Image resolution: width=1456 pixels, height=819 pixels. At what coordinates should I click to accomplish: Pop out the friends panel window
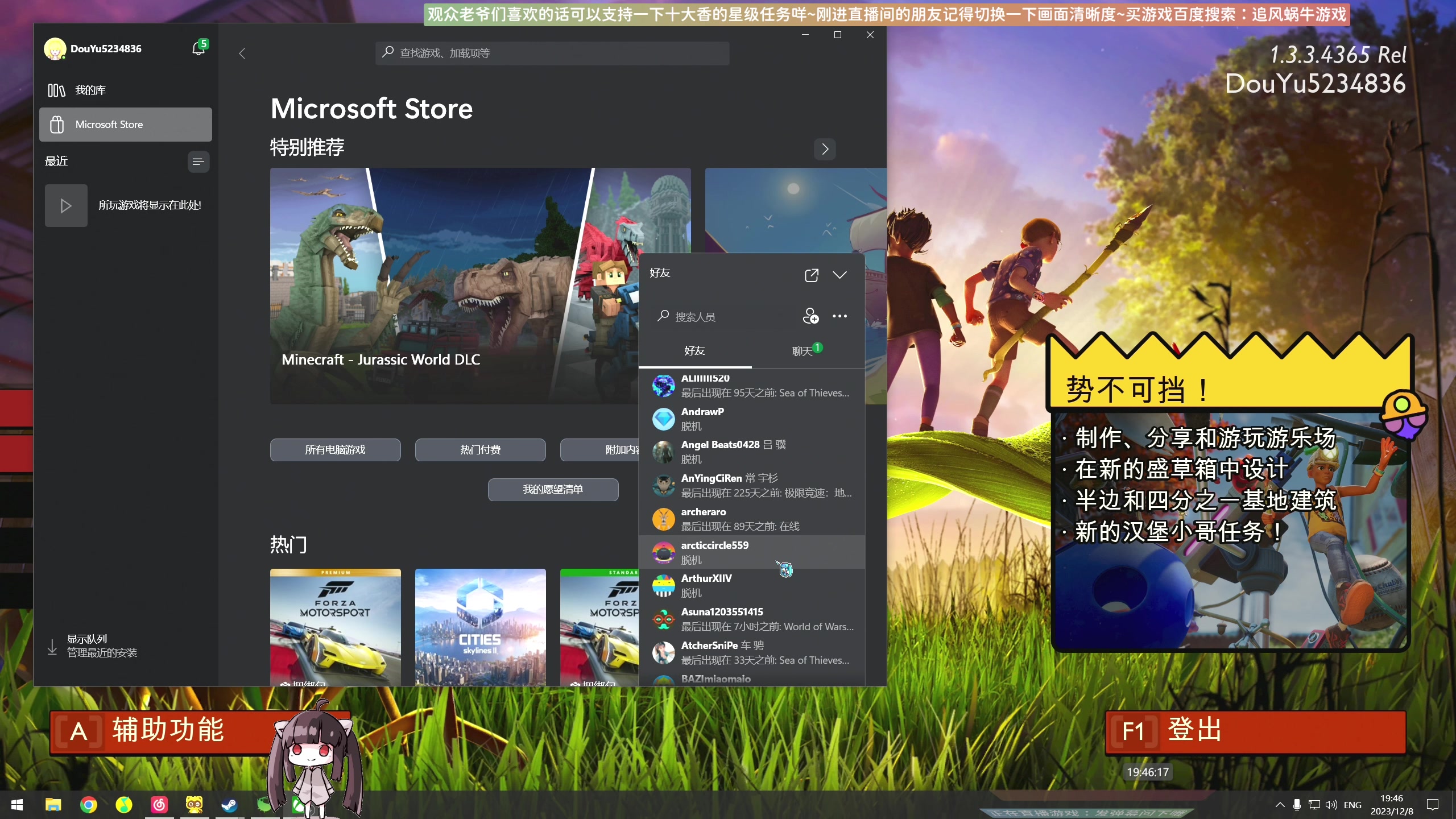(811, 275)
